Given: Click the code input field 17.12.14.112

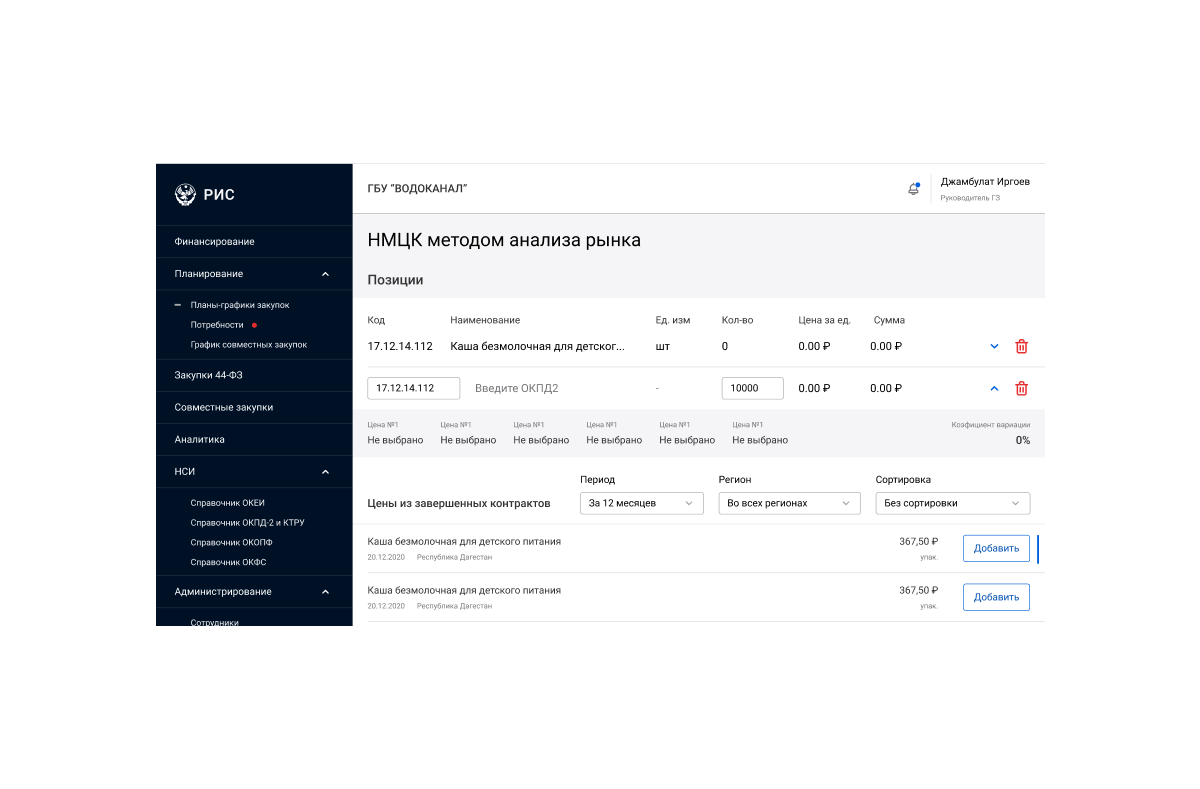Looking at the screenshot, I should (x=414, y=388).
